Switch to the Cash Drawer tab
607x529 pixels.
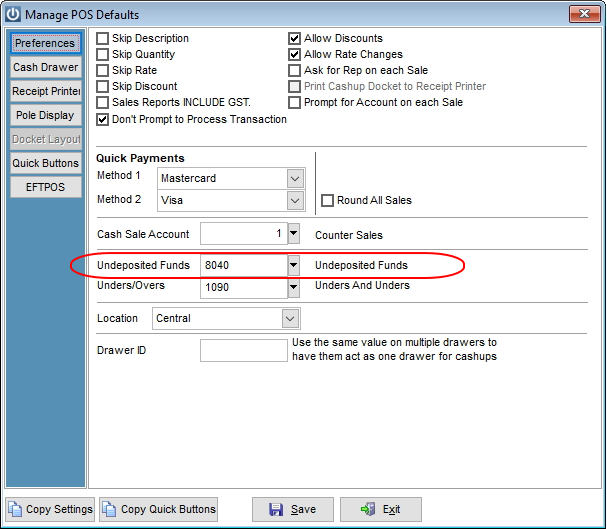(45, 67)
